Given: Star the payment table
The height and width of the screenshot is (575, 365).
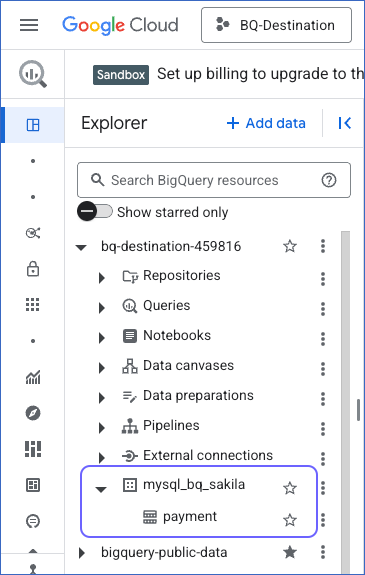Looking at the screenshot, I should (290, 520).
